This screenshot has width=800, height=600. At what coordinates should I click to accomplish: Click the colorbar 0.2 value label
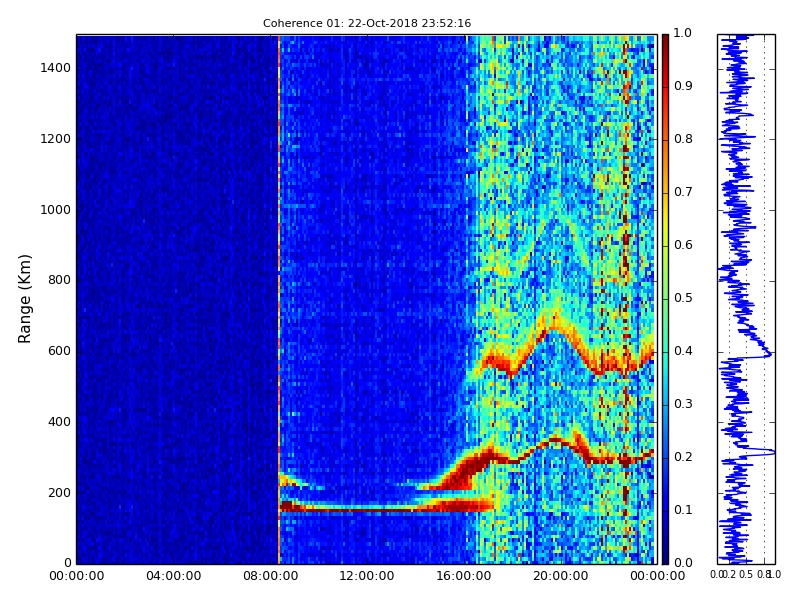coord(683,457)
